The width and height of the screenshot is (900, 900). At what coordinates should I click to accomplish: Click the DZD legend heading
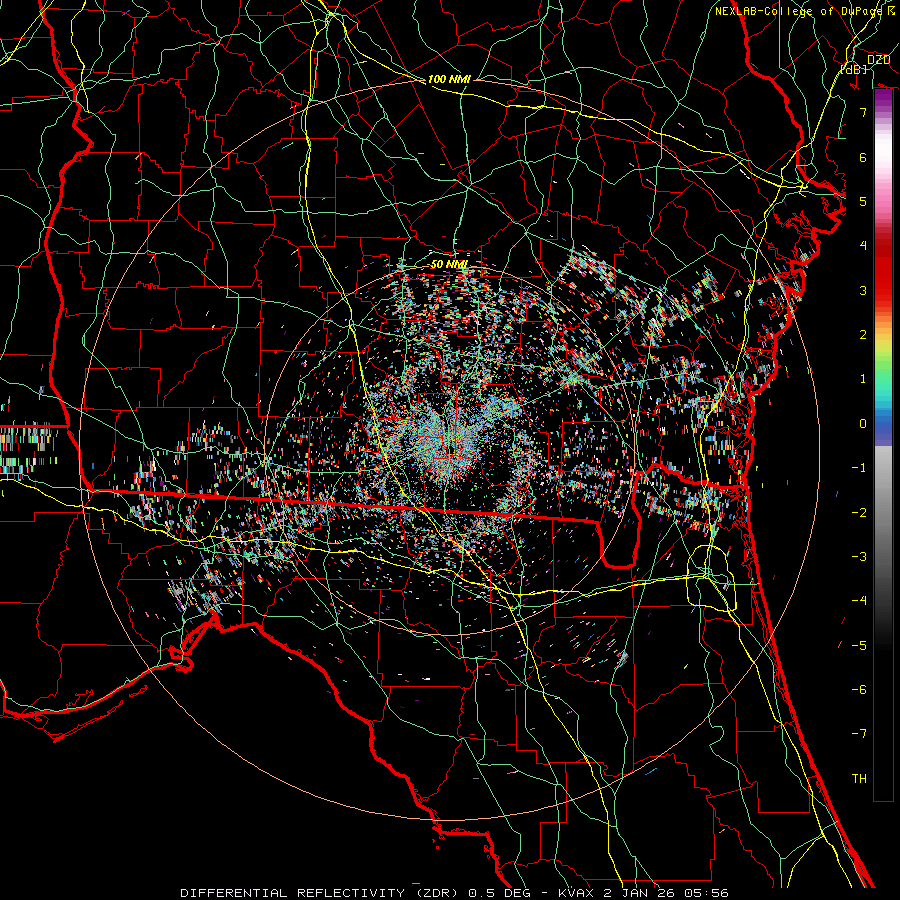(x=878, y=60)
